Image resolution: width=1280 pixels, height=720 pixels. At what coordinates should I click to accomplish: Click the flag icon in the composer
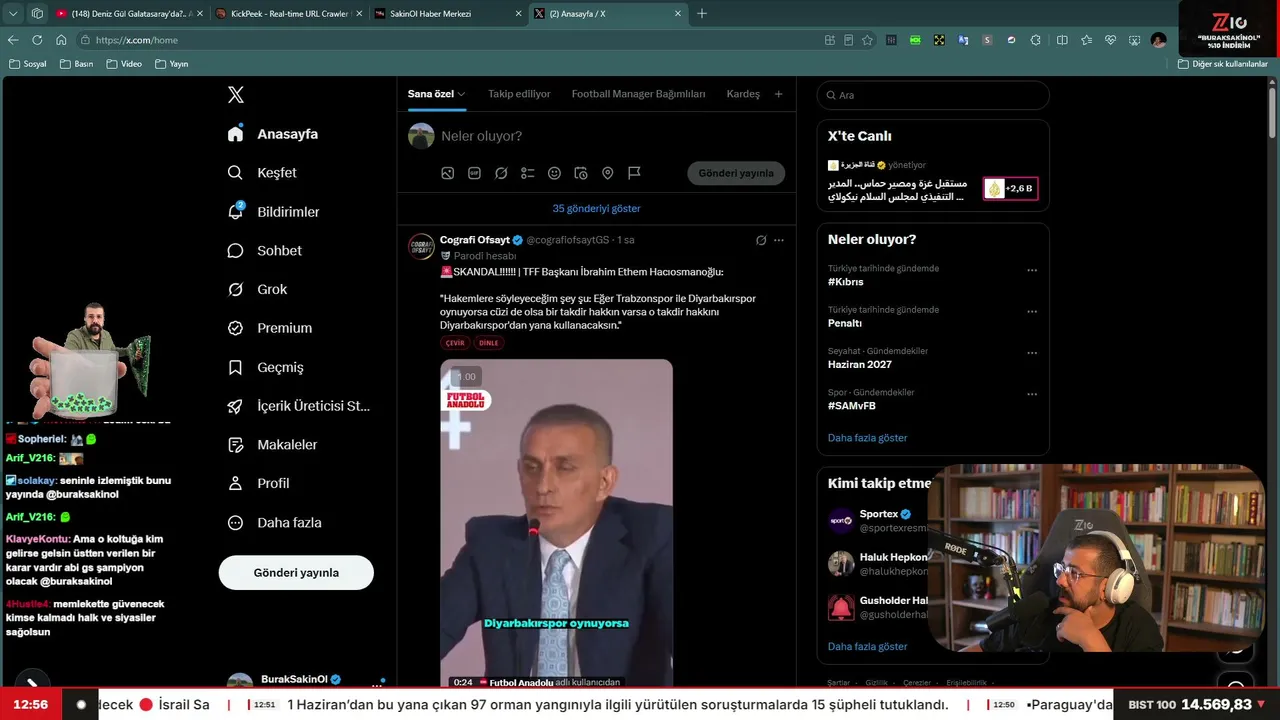634,173
